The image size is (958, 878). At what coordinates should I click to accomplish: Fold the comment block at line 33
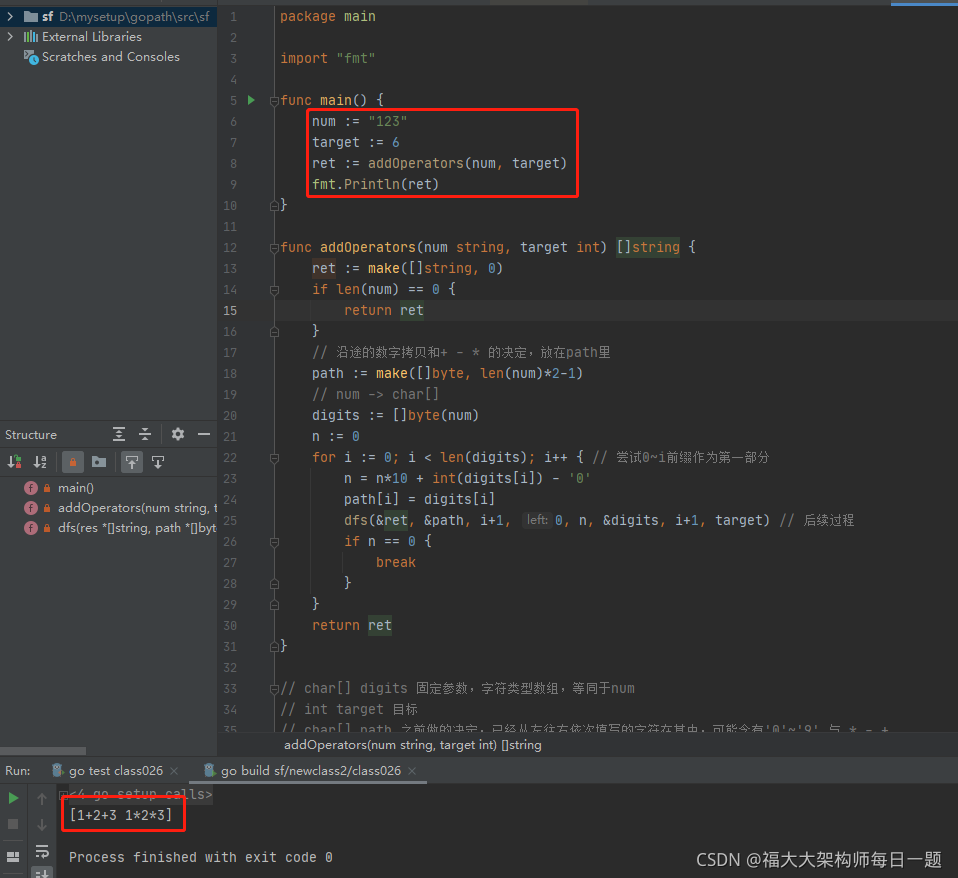tap(274, 689)
